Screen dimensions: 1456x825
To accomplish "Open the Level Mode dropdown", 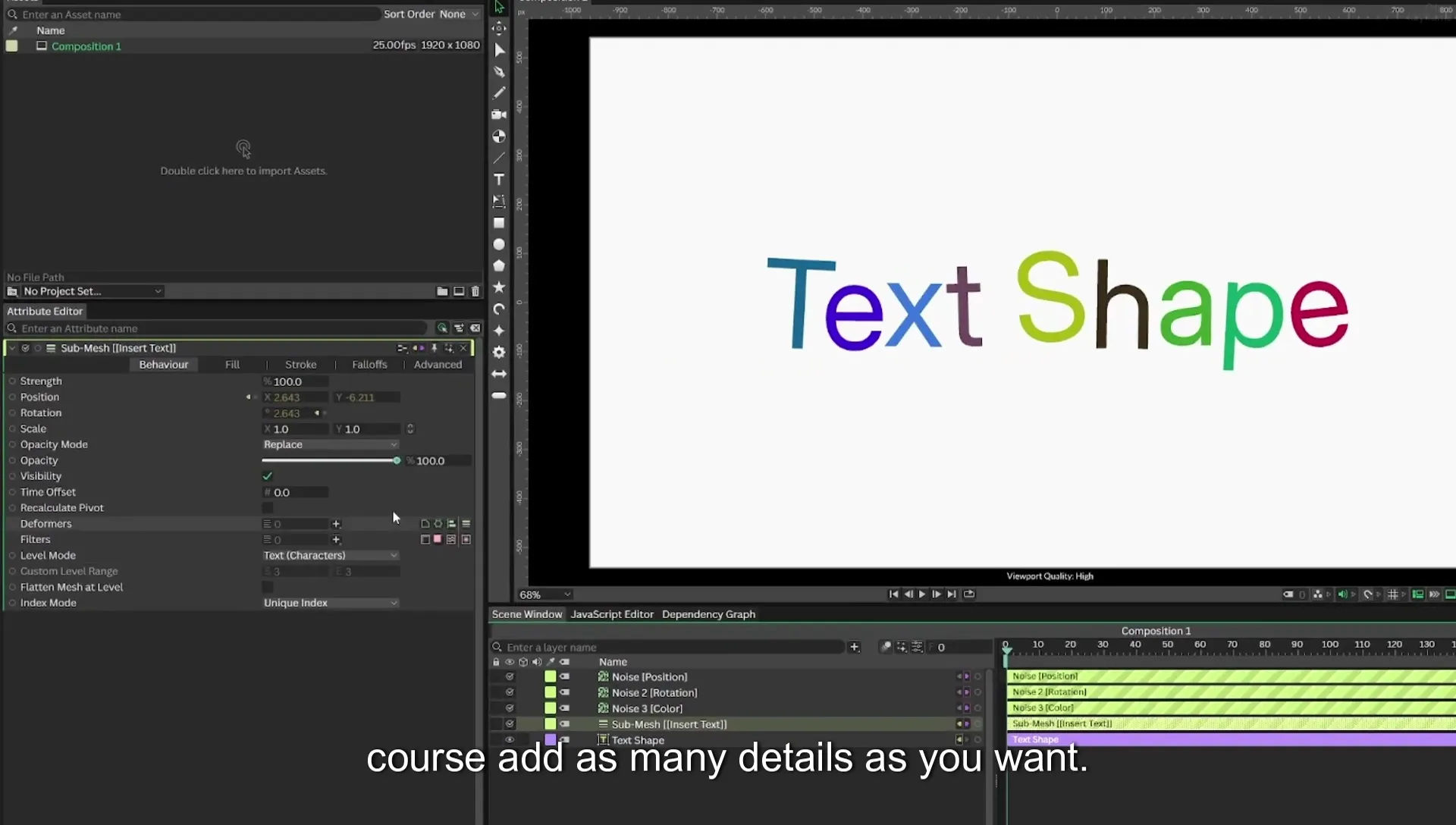I will point(330,556).
